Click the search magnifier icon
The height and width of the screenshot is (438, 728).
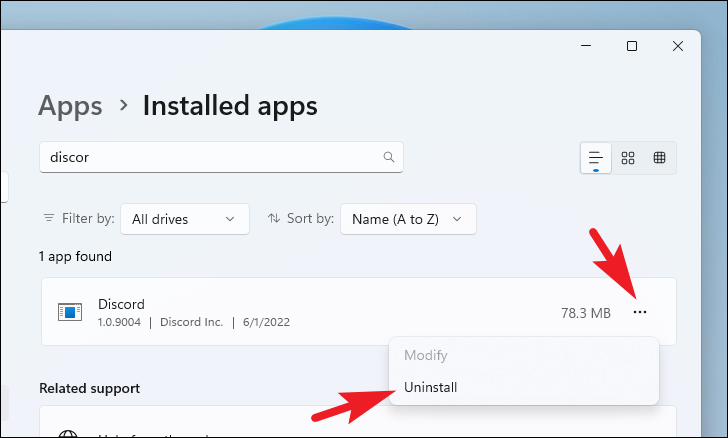pos(389,157)
